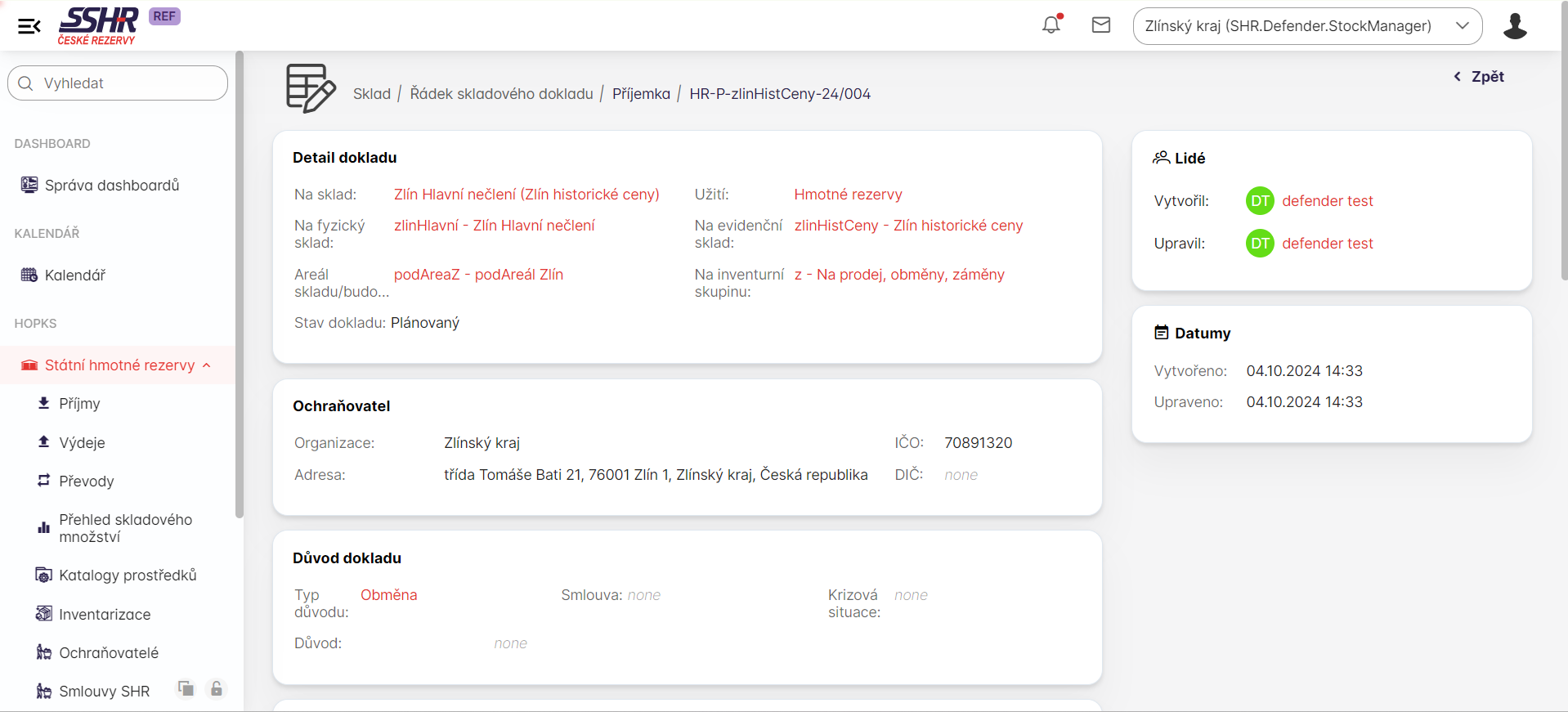Viewport: 1568px width, 712px height.
Task: Go back using the Zpět button
Action: point(1479,77)
